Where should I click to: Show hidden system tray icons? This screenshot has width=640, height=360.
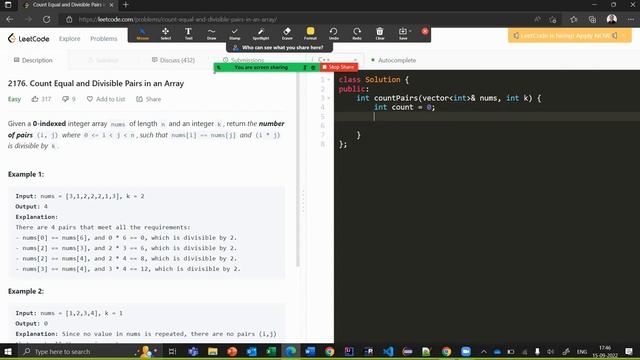click(484, 351)
